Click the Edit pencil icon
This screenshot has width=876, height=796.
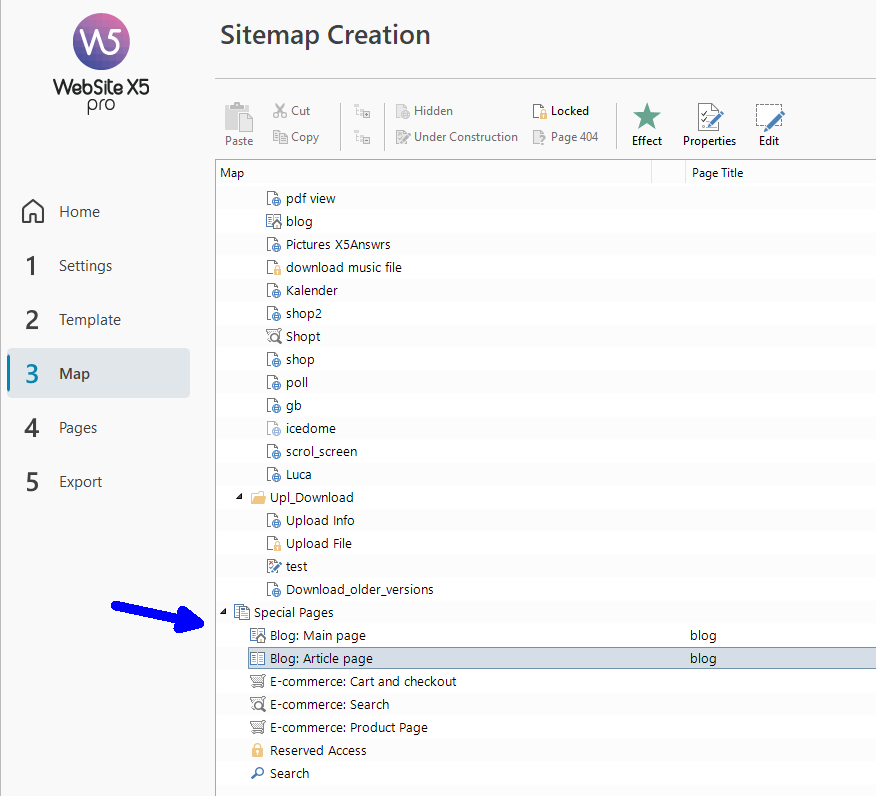click(x=768, y=117)
